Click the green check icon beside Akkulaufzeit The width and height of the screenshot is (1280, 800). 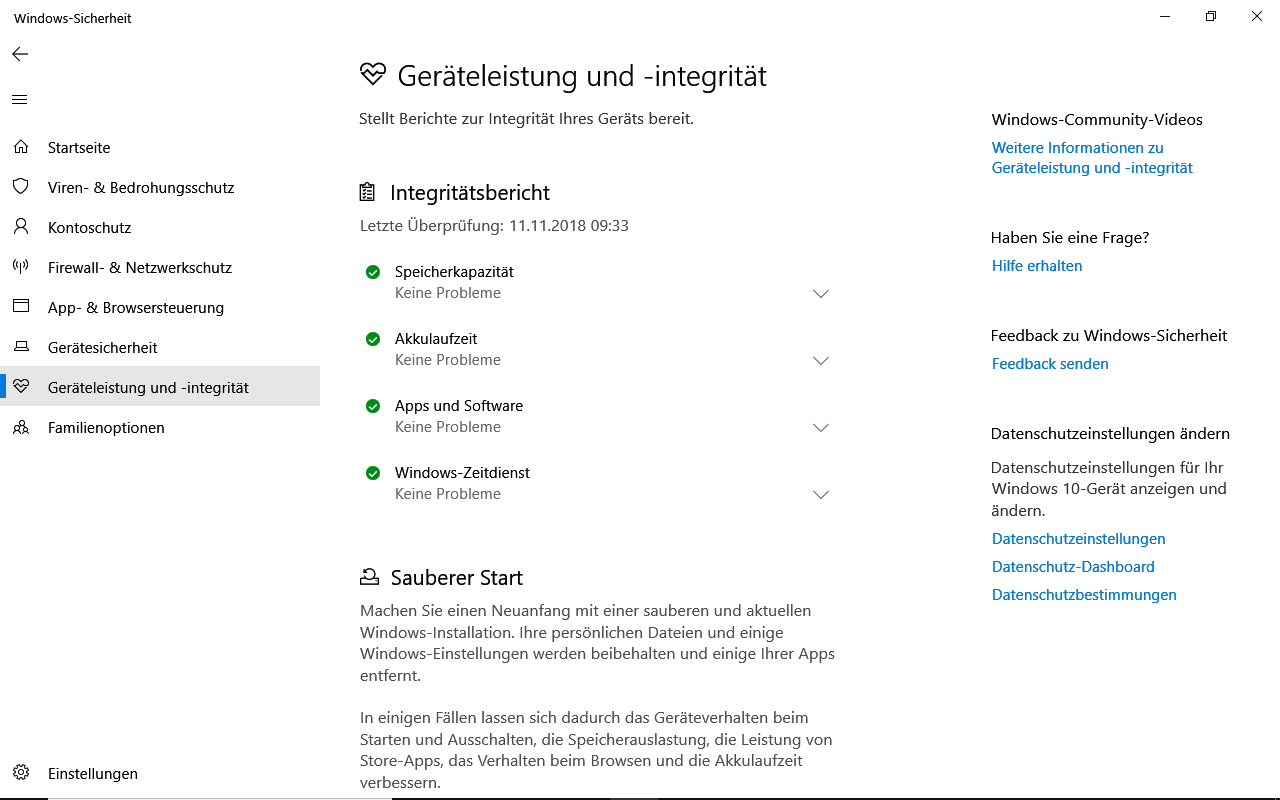(x=373, y=339)
